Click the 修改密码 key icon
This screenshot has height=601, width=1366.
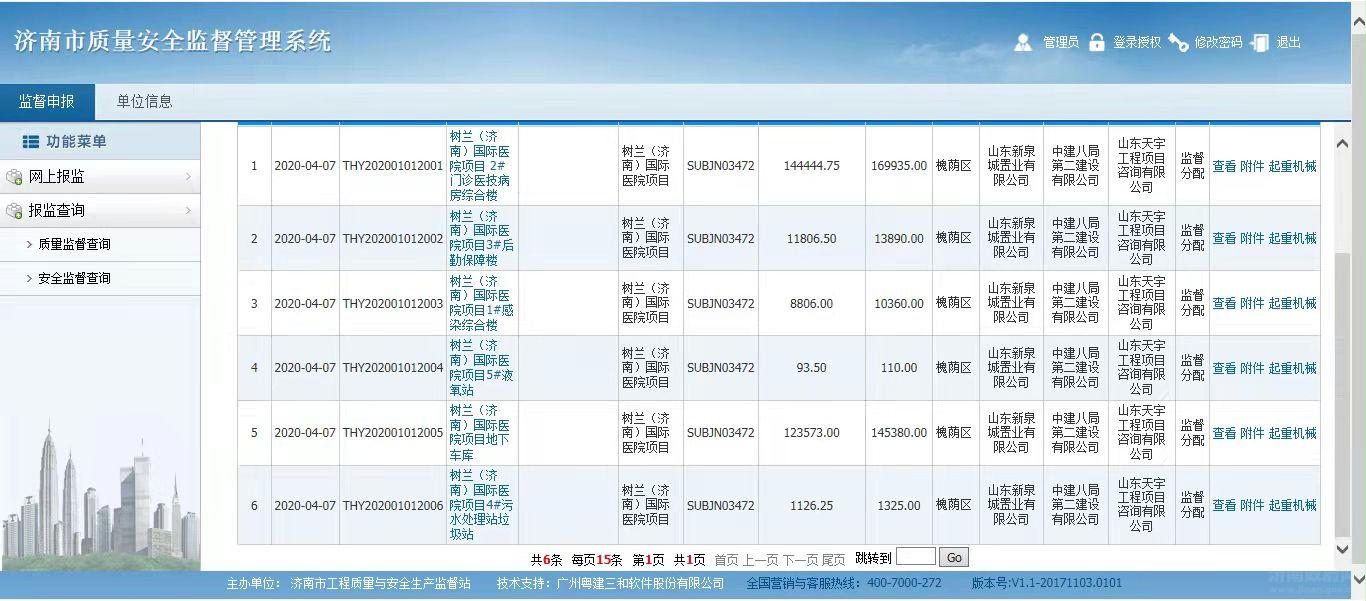[x=1178, y=42]
